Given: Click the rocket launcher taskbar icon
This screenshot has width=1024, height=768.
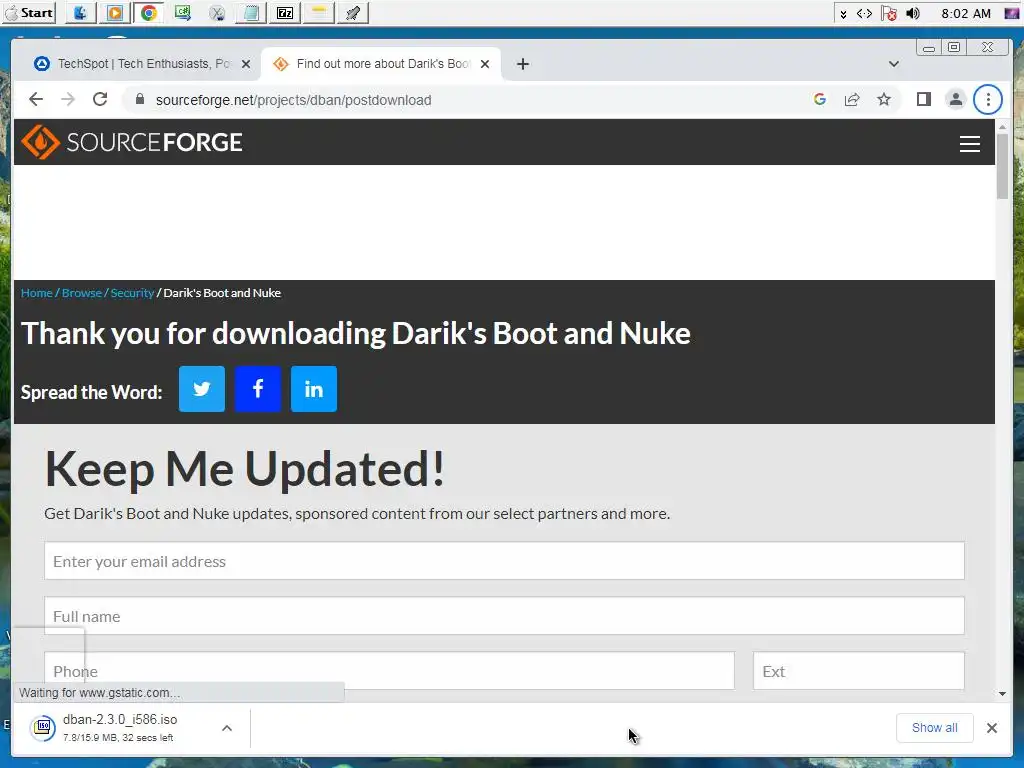Looking at the screenshot, I should 353,12.
